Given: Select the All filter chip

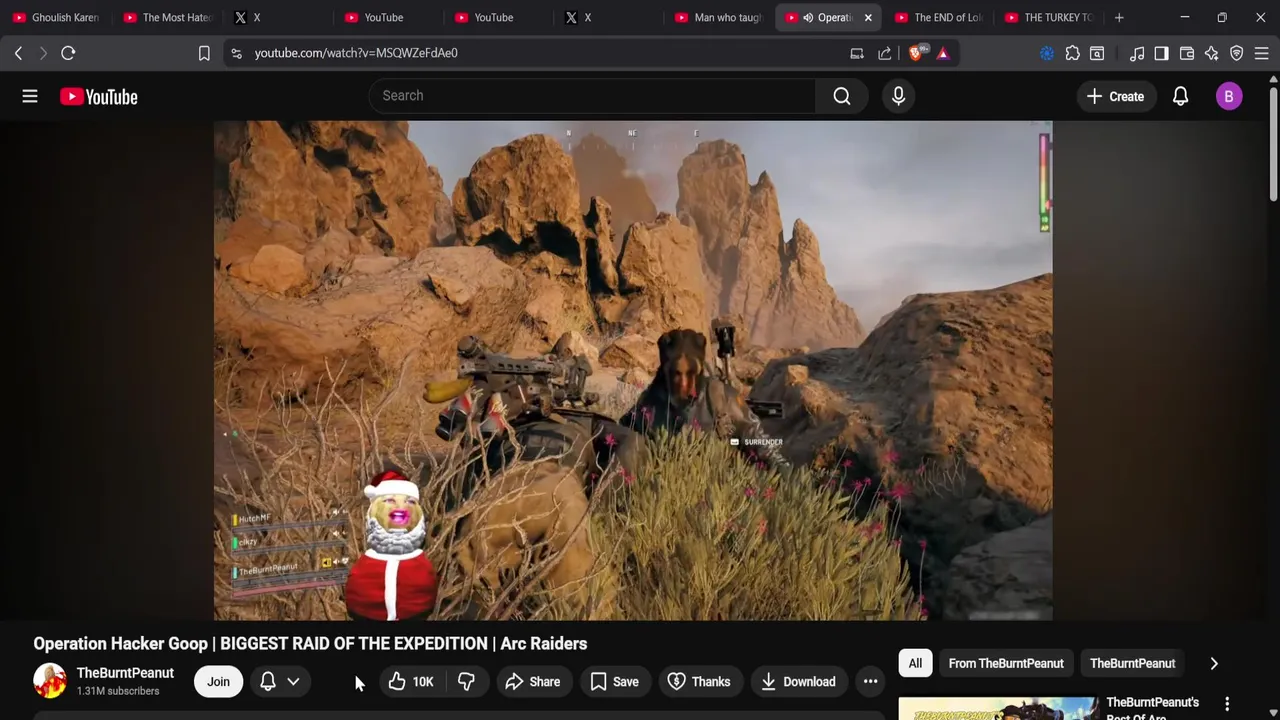Looking at the screenshot, I should click(915, 663).
